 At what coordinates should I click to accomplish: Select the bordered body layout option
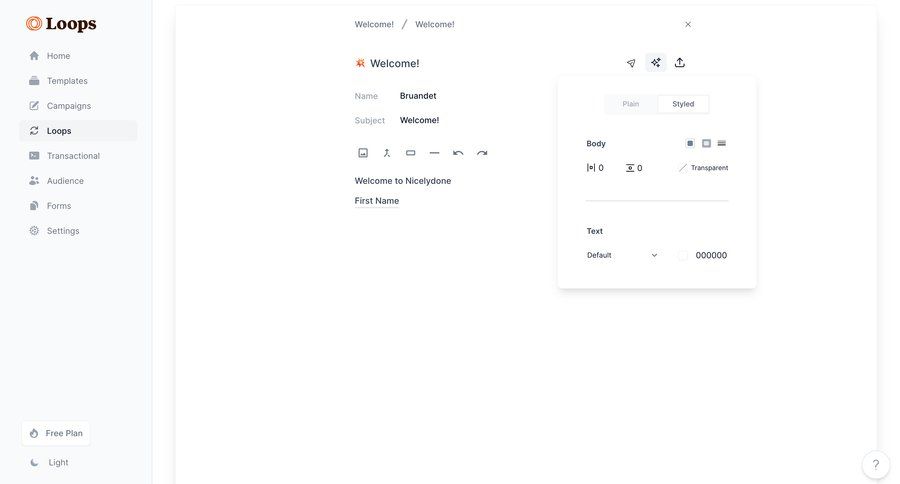pyautogui.click(x=706, y=143)
